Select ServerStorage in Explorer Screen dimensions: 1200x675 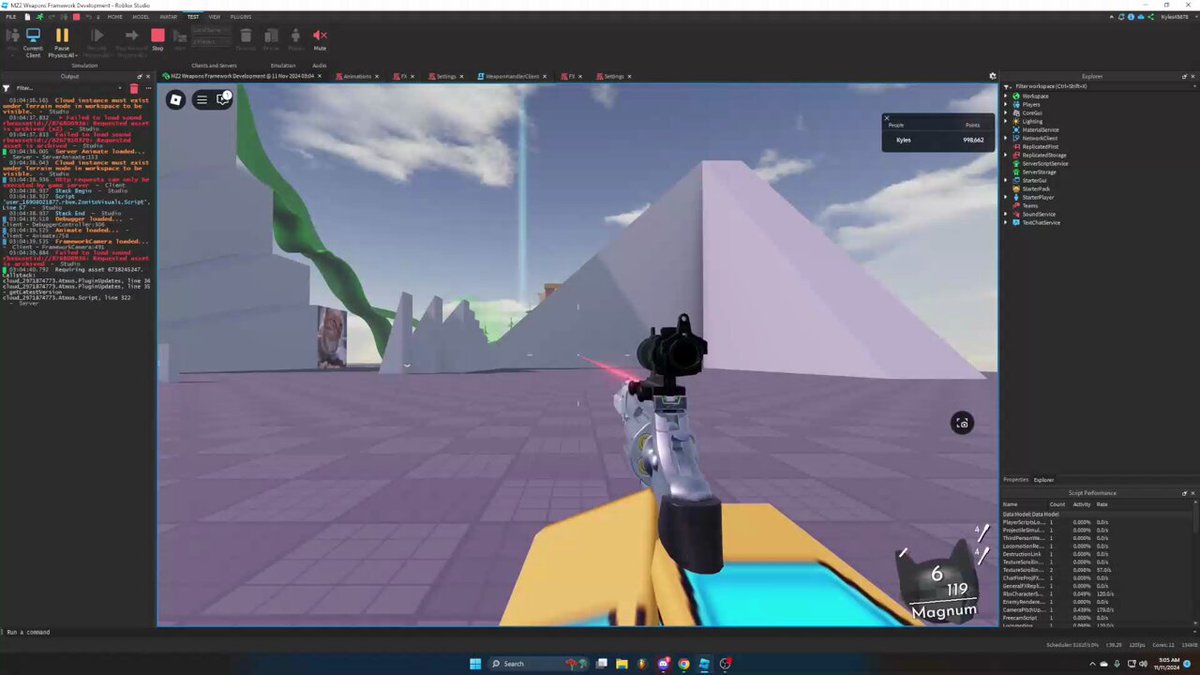[x=1039, y=172]
